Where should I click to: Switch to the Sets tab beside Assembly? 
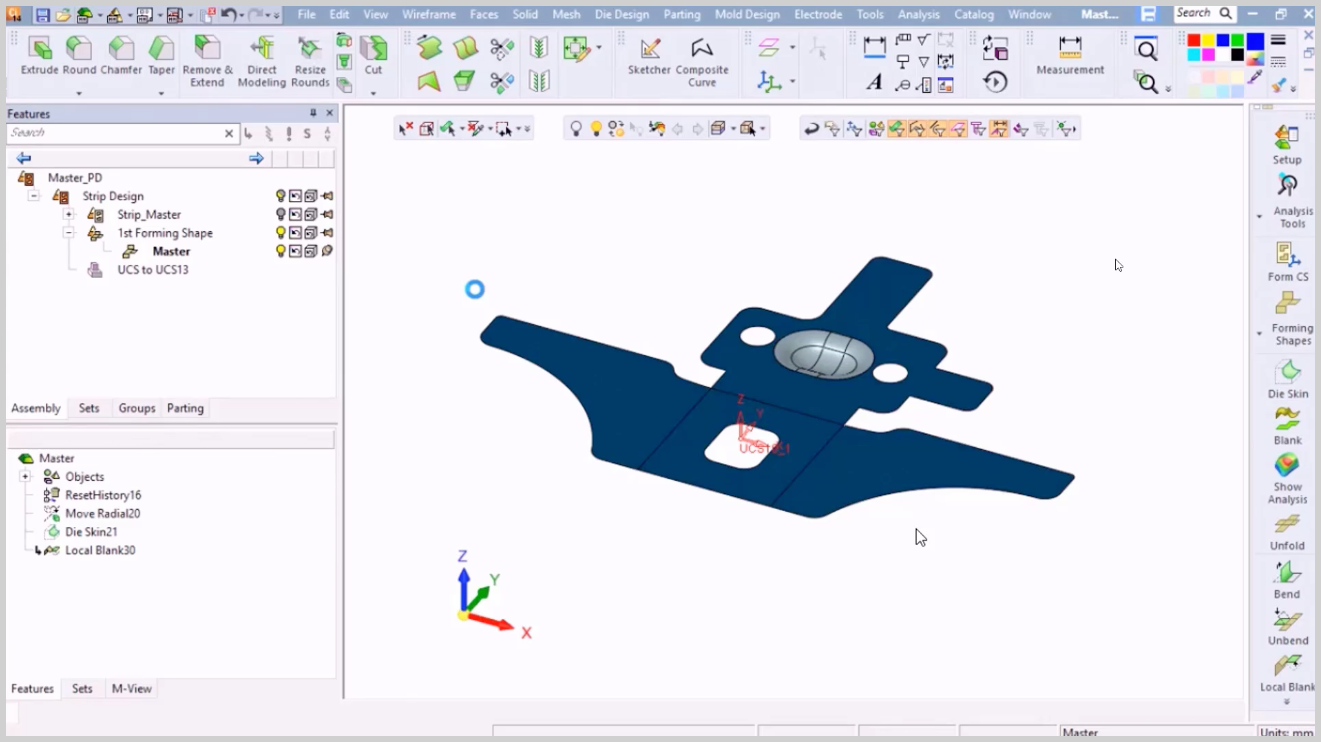point(89,408)
